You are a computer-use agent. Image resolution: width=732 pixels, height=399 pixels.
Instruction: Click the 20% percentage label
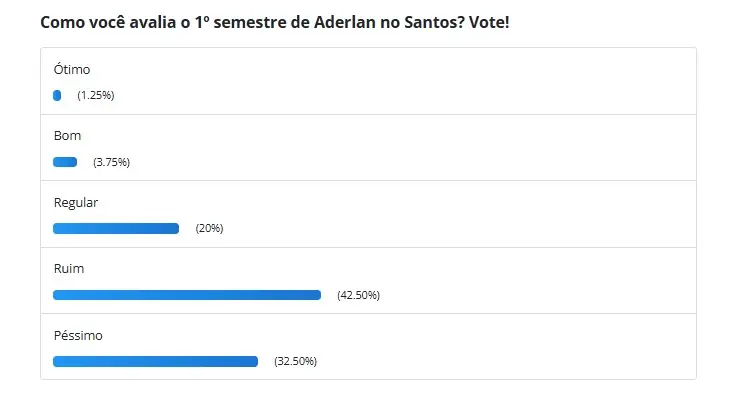click(209, 229)
